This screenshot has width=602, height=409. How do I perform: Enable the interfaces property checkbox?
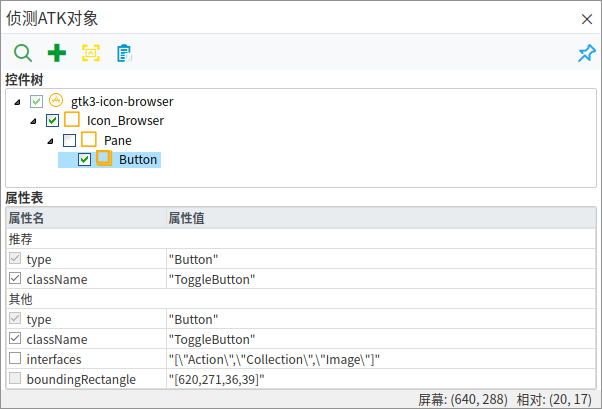[x=14, y=359]
